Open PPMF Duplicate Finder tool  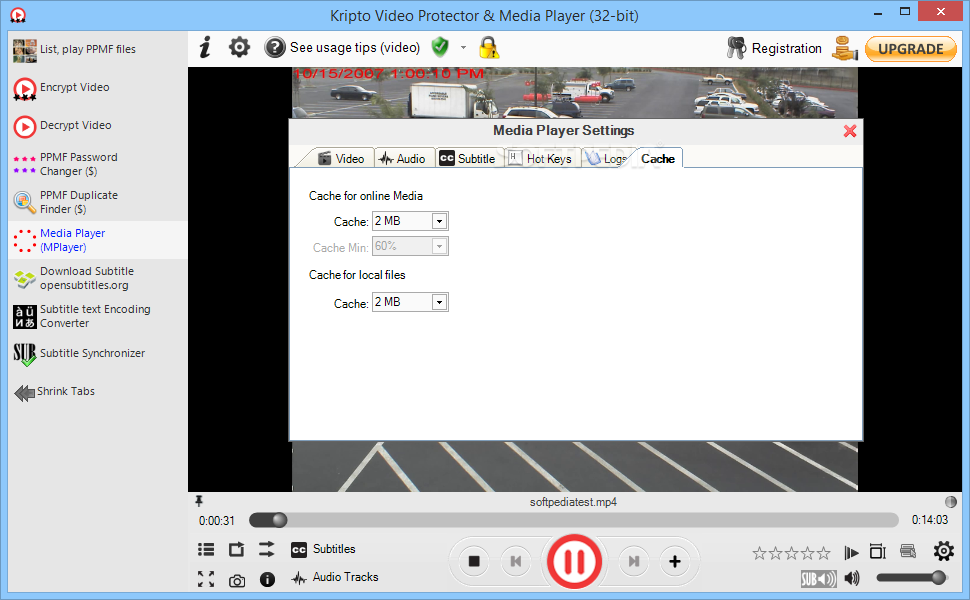tap(98, 202)
